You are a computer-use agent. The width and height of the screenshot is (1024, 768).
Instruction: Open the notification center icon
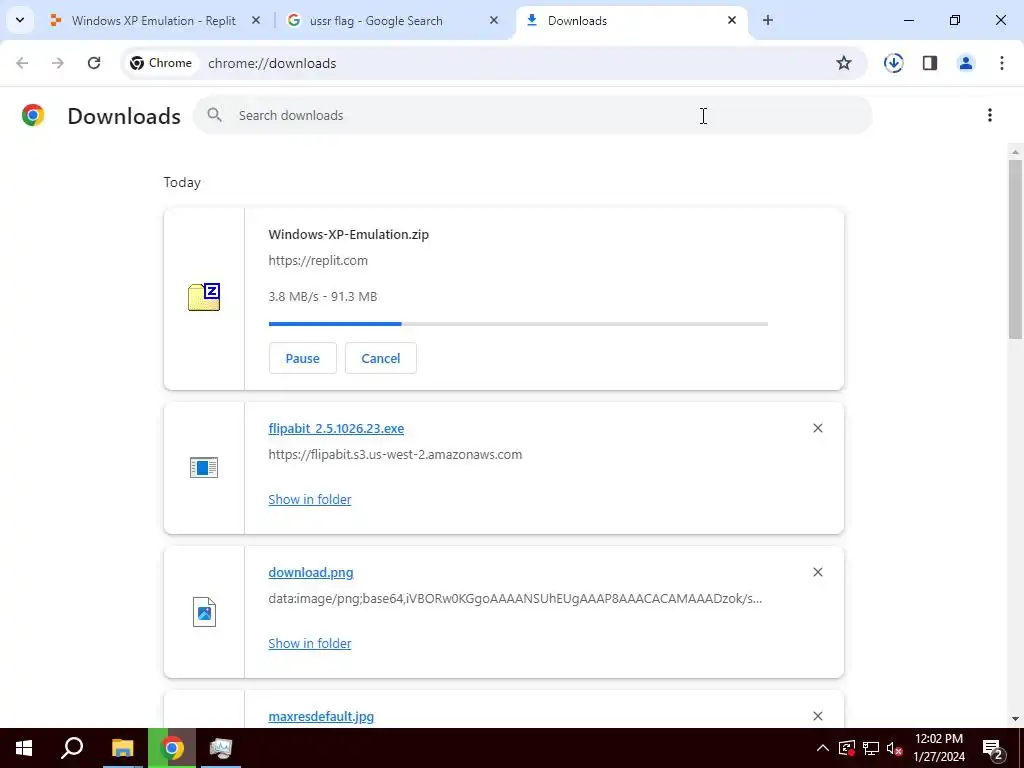pos(993,748)
